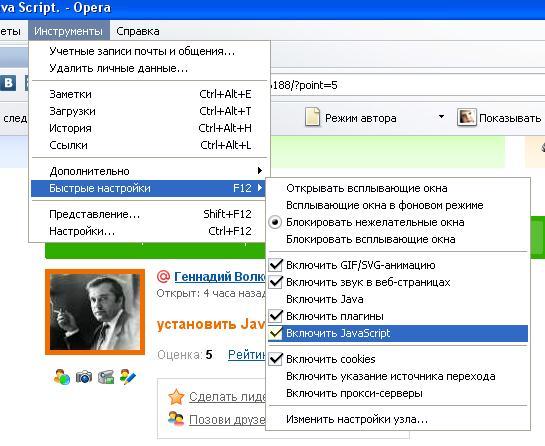
Task: Enable Включить прокси-серверы
Action: [398, 393]
